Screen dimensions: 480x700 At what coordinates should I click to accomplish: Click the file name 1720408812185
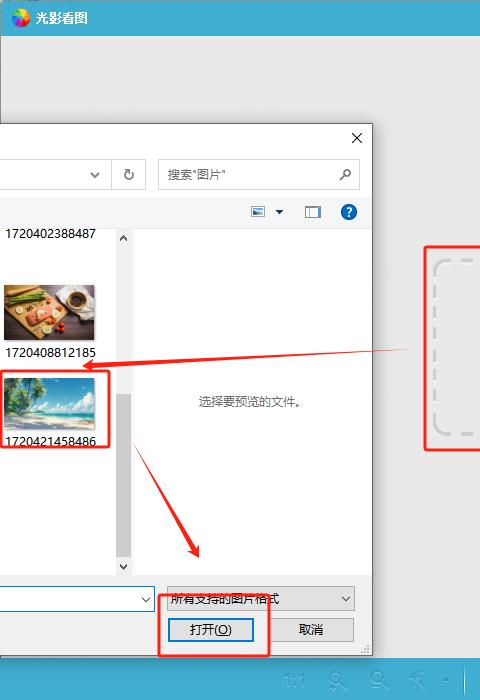(50, 353)
